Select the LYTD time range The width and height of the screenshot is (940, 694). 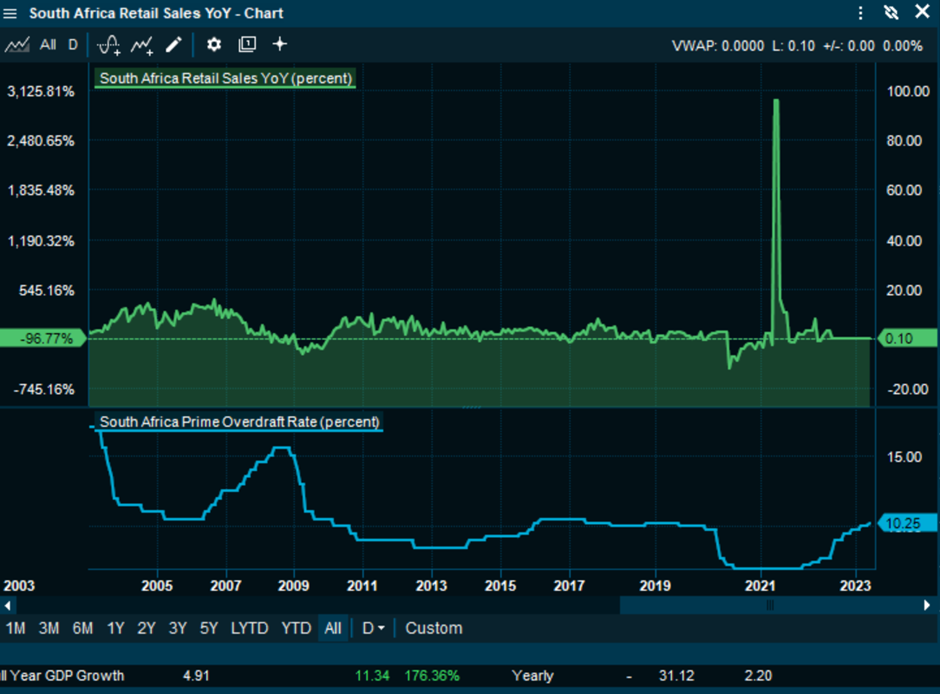[x=249, y=628]
